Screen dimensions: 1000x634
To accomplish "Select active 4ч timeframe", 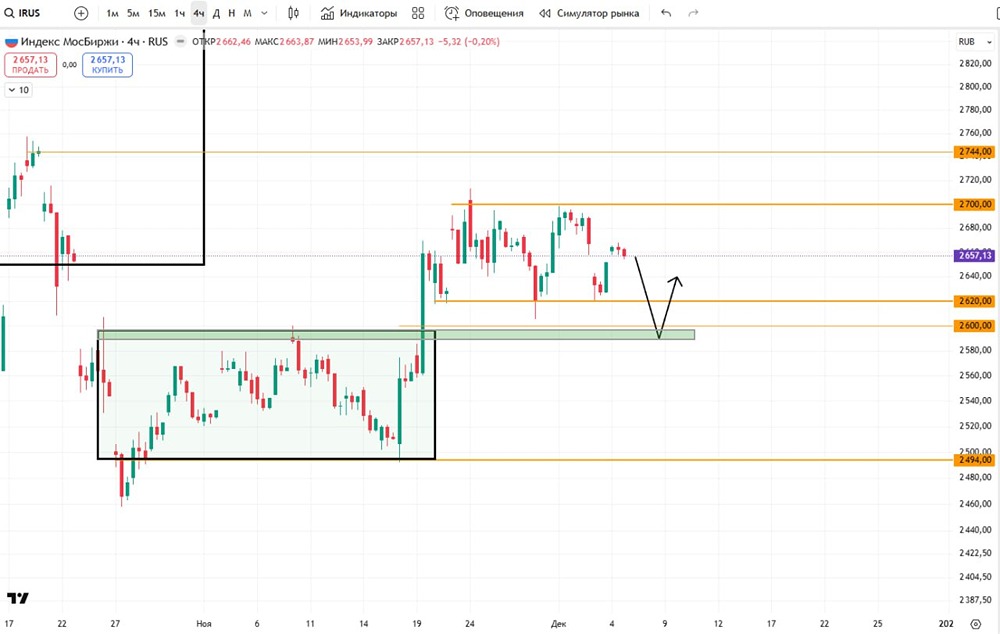I will [x=198, y=13].
